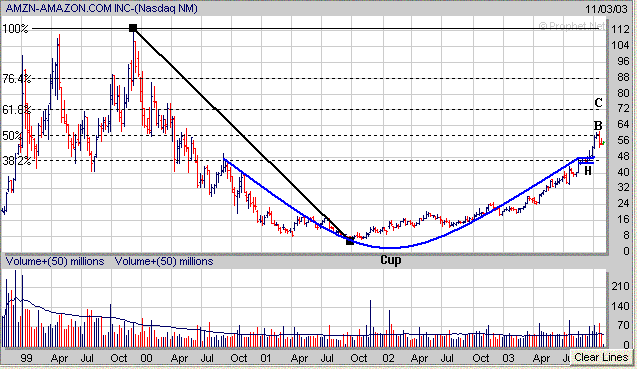This screenshot has height=369, width=637.
Task: Click the 88 price axis value
Action: (623, 77)
